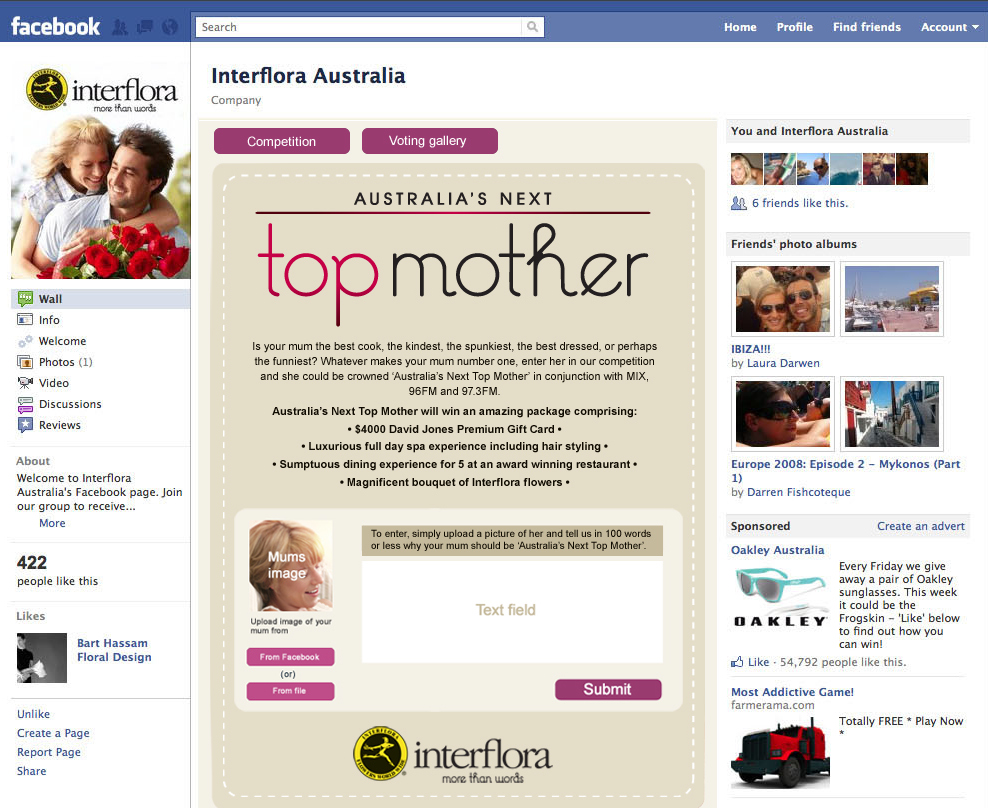Open the Video camera icon in sidebar
Image resolution: width=988 pixels, height=808 pixels.
click(25, 383)
